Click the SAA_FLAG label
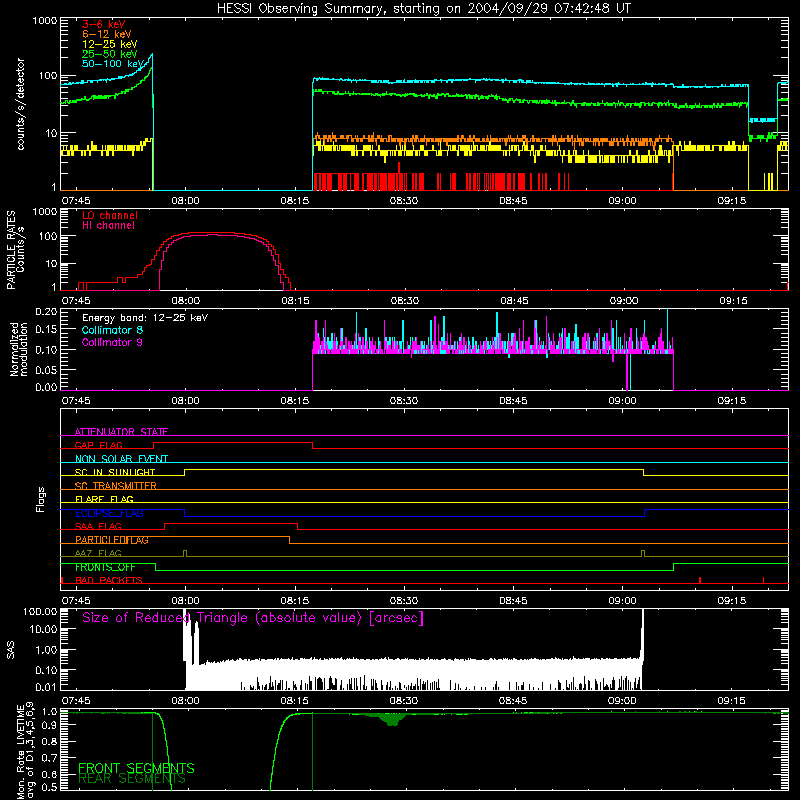 pyautogui.click(x=98, y=526)
